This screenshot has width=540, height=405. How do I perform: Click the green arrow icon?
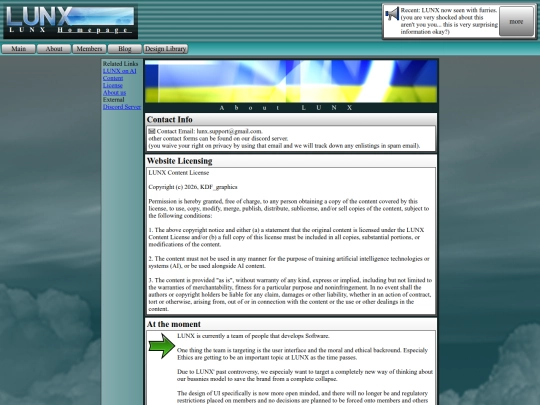[162, 346]
